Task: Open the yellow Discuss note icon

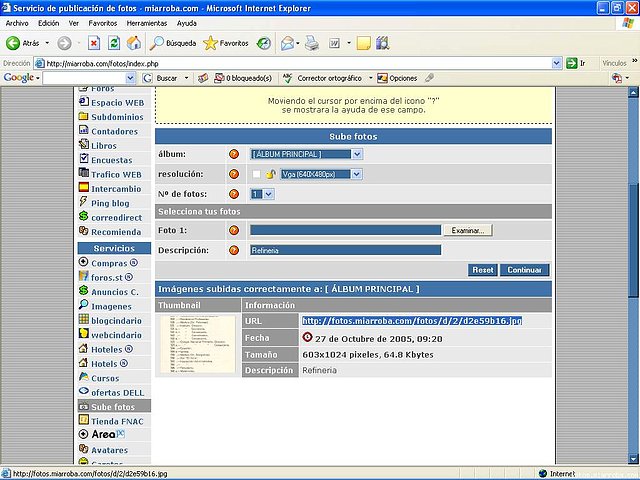Action: (x=363, y=43)
